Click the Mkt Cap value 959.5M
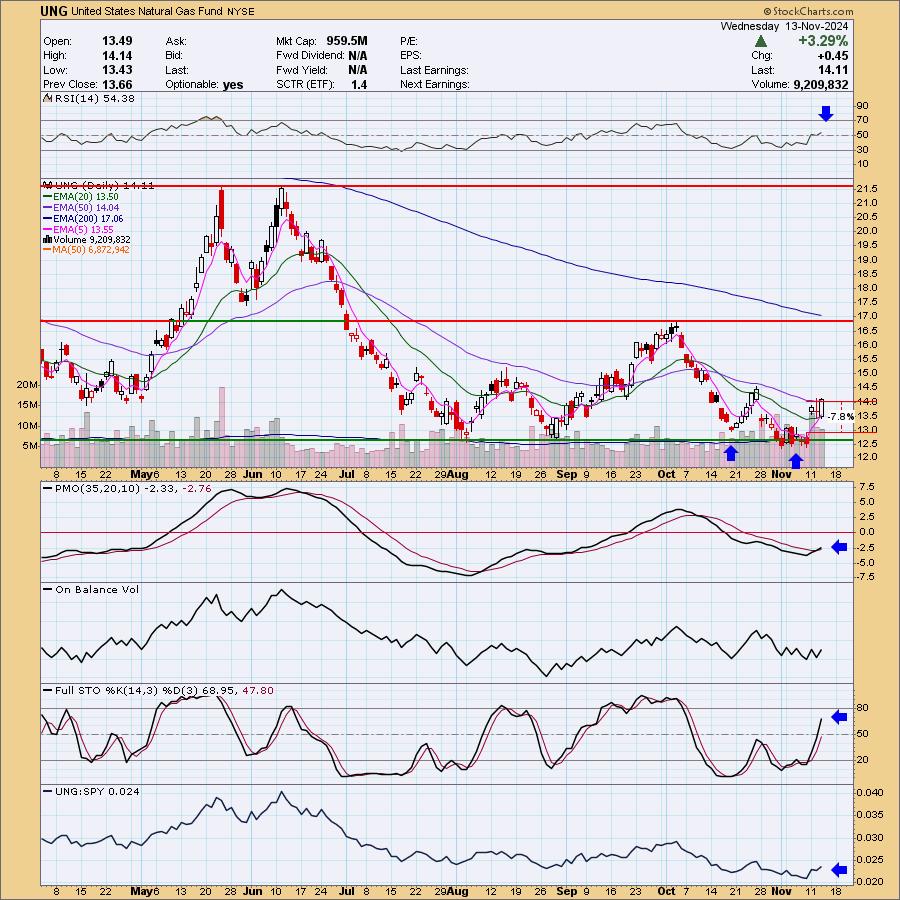The width and height of the screenshot is (900, 900). pyautogui.click(x=347, y=41)
